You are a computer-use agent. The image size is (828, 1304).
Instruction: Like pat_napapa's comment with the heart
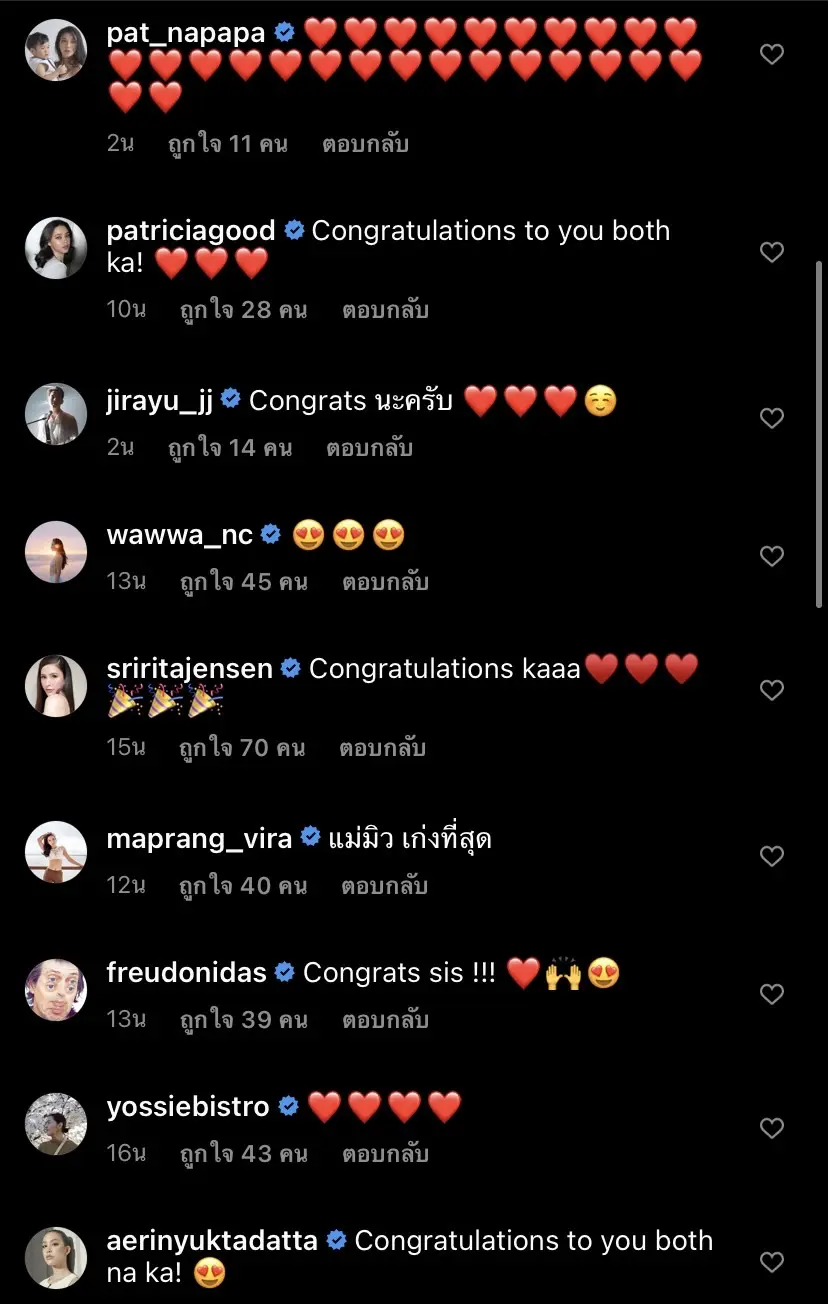(772, 54)
